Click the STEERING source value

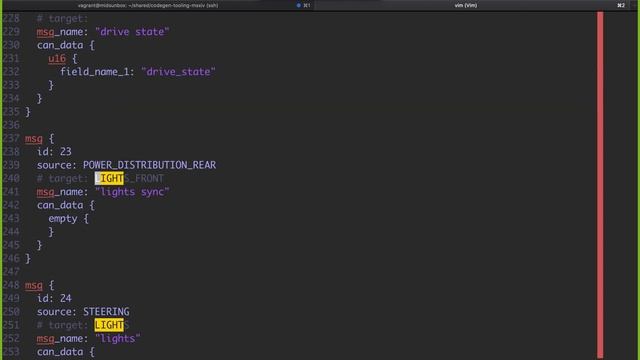click(106, 312)
